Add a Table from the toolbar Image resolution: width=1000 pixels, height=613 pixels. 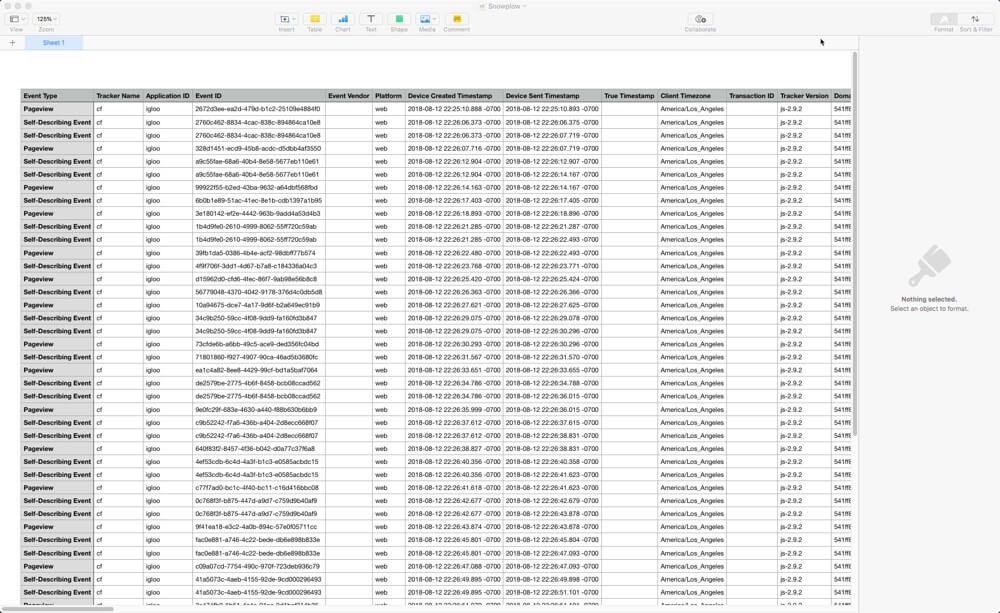314,19
